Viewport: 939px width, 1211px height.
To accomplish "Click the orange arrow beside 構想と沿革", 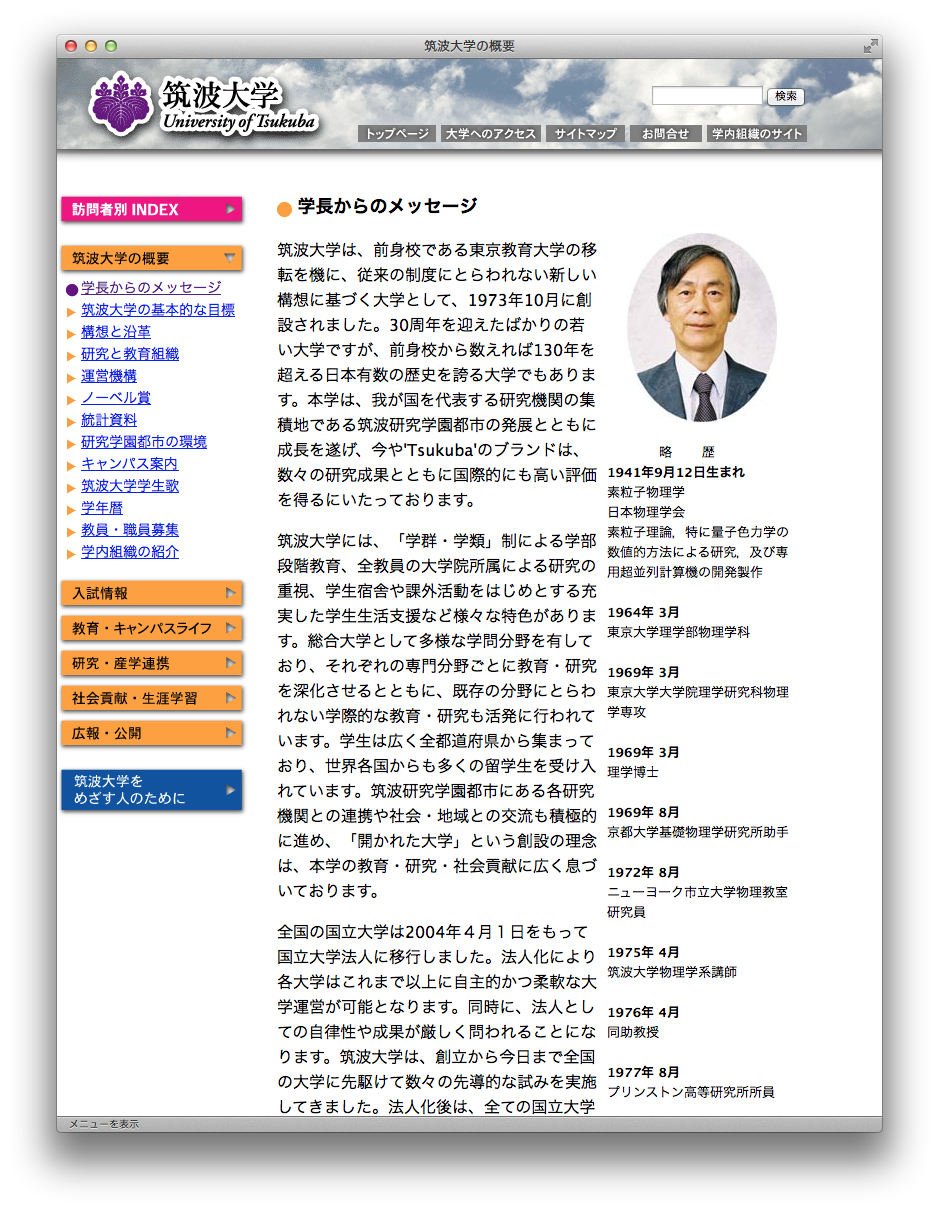I will pyautogui.click(x=71, y=333).
